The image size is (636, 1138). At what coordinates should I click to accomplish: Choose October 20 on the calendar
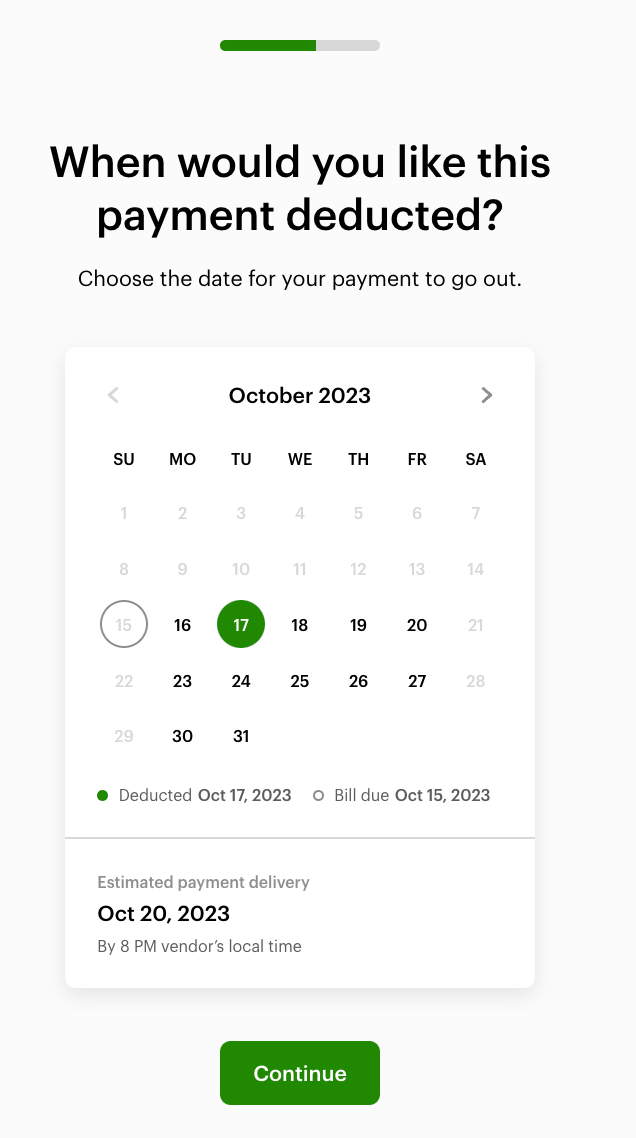[x=417, y=624]
